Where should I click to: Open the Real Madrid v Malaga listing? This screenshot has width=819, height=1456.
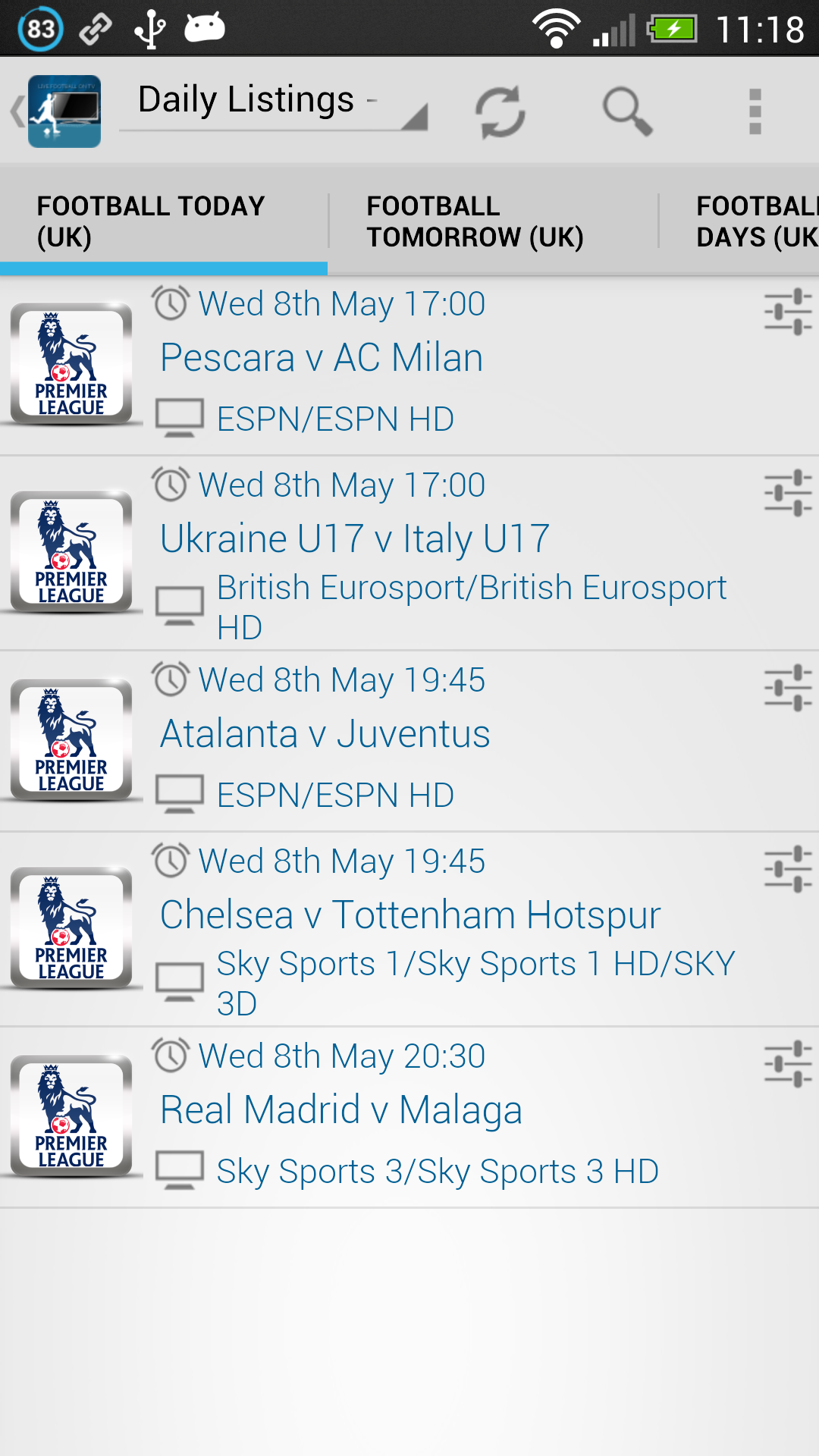pyautogui.click(x=341, y=1110)
